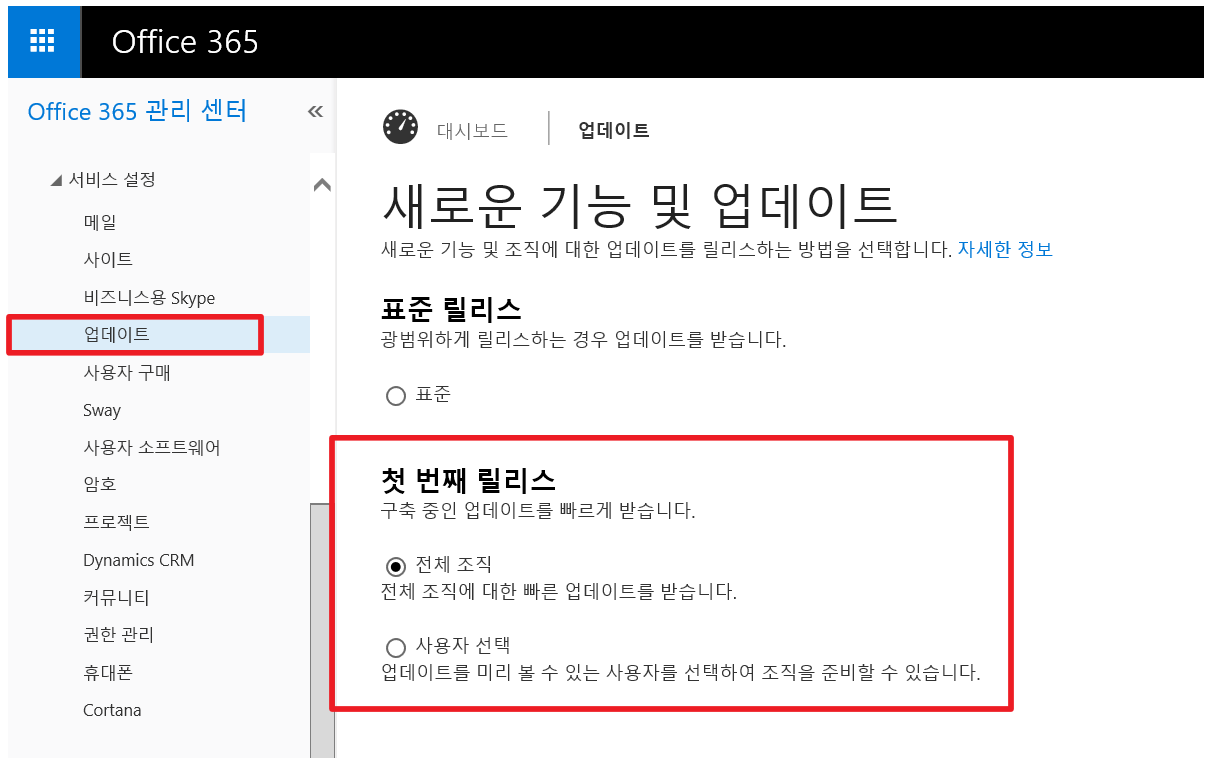
Task: Open 사용자 소프트웨어 settings
Action: (x=152, y=447)
